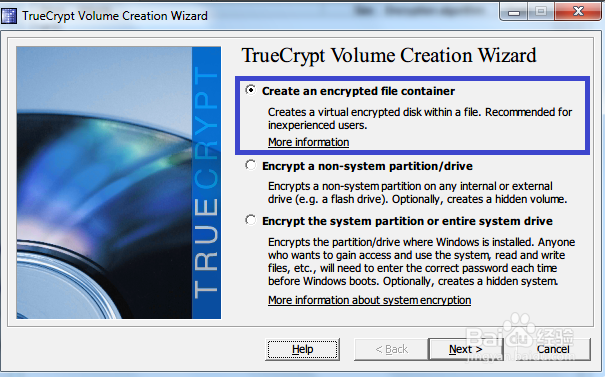Click the TrueCrypt title bar icon
Image resolution: width=605 pixels, height=377 pixels.
tap(9, 16)
